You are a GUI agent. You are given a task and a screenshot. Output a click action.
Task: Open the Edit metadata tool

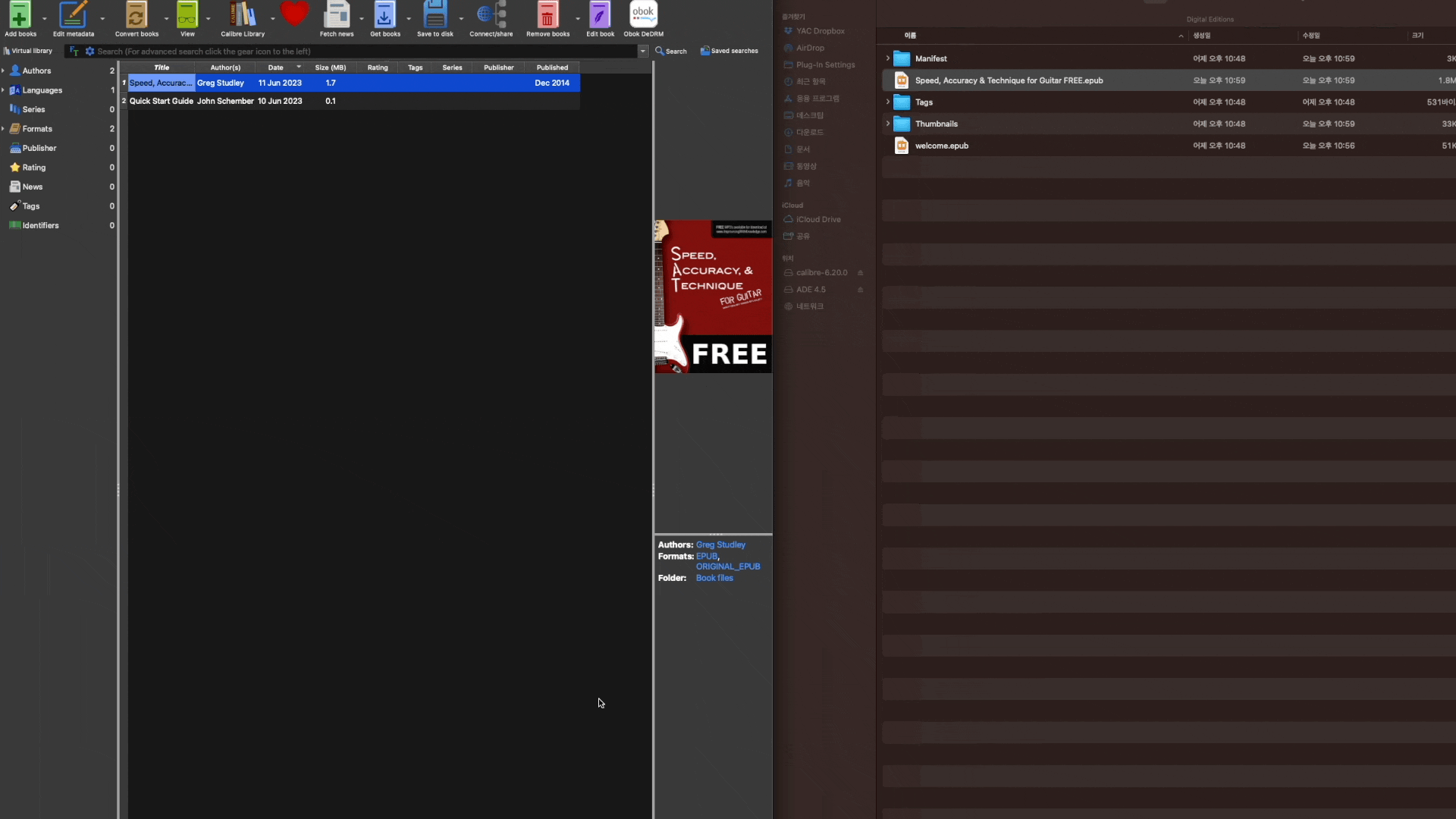[x=73, y=14]
